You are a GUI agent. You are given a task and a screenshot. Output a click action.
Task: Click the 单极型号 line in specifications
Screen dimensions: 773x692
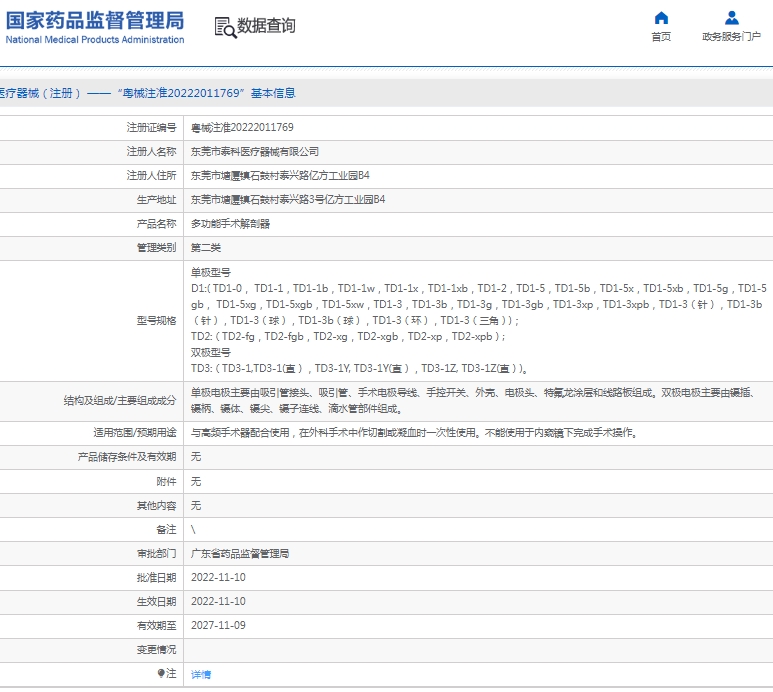[x=211, y=273]
